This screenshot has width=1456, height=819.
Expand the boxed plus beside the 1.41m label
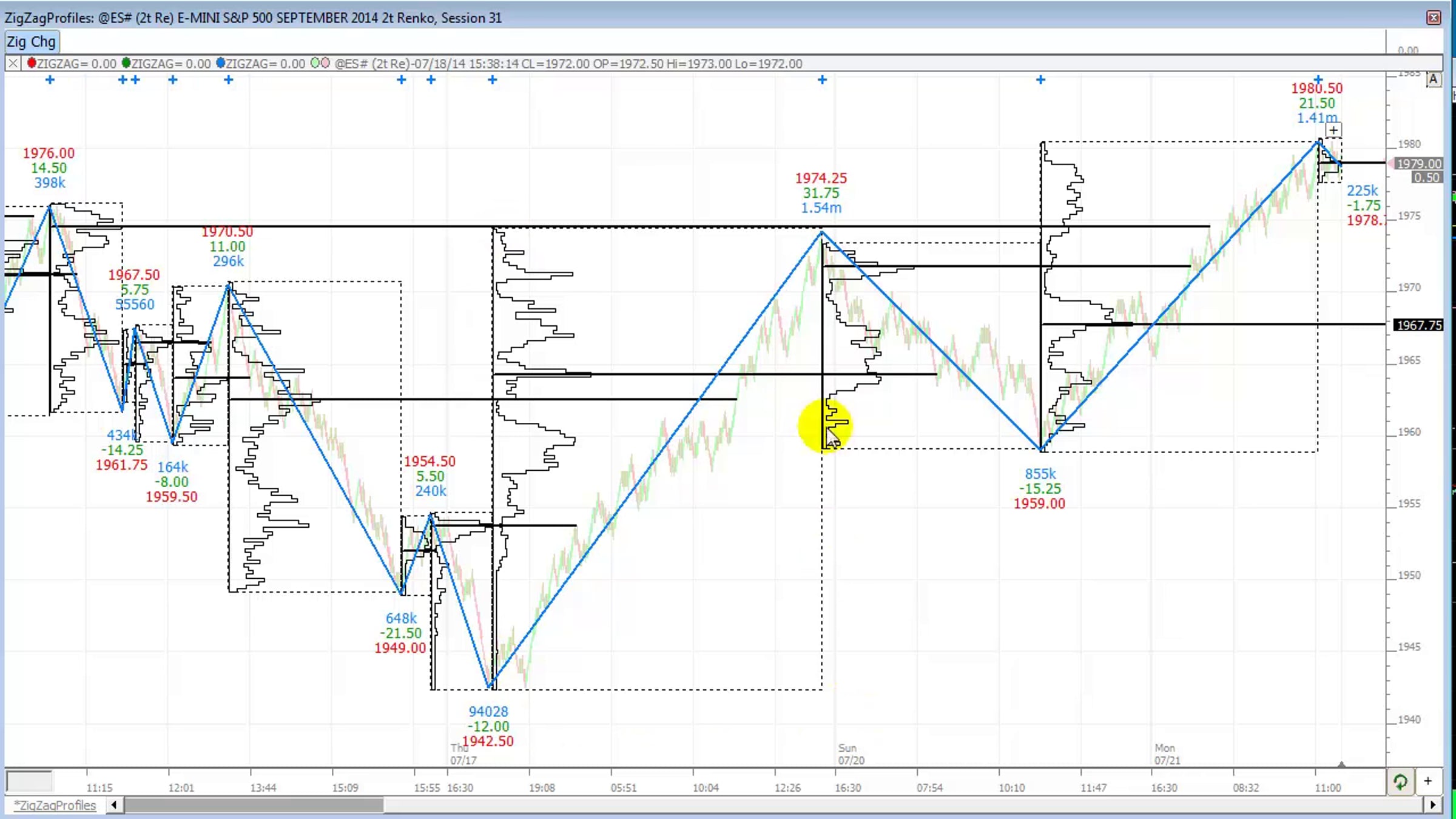[x=1333, y=130]
